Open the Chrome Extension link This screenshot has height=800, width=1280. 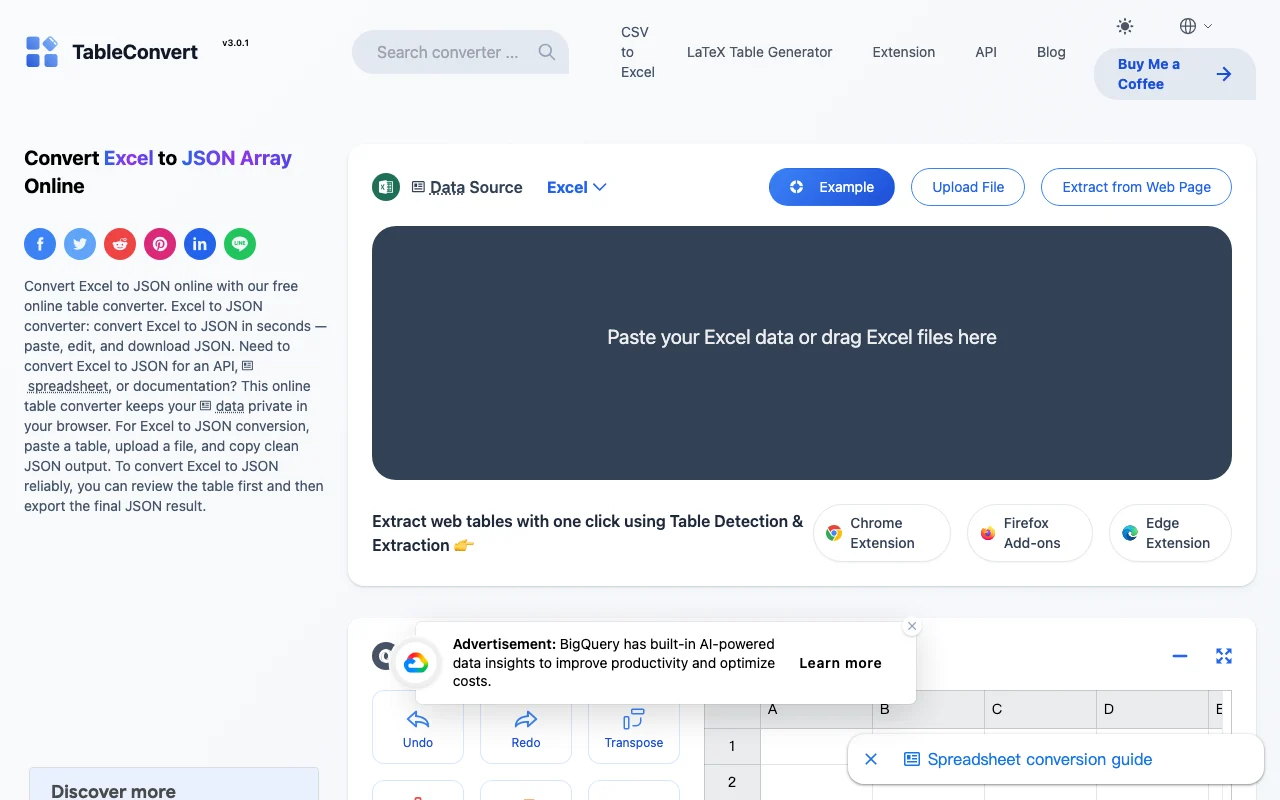click(x=882, y=533)
